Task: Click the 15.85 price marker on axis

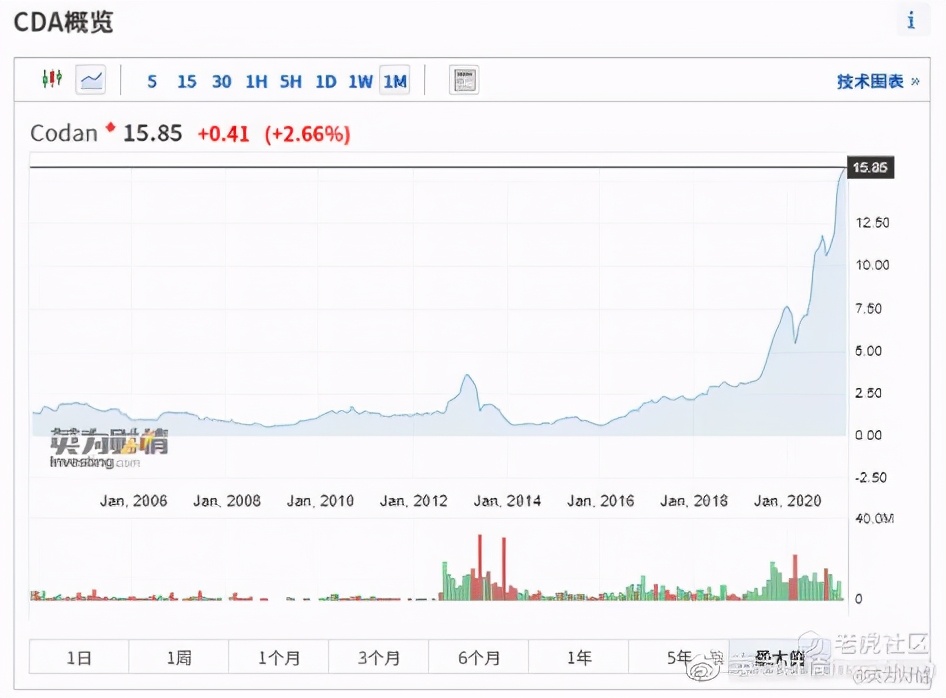Action: click(x=870, y=168)
